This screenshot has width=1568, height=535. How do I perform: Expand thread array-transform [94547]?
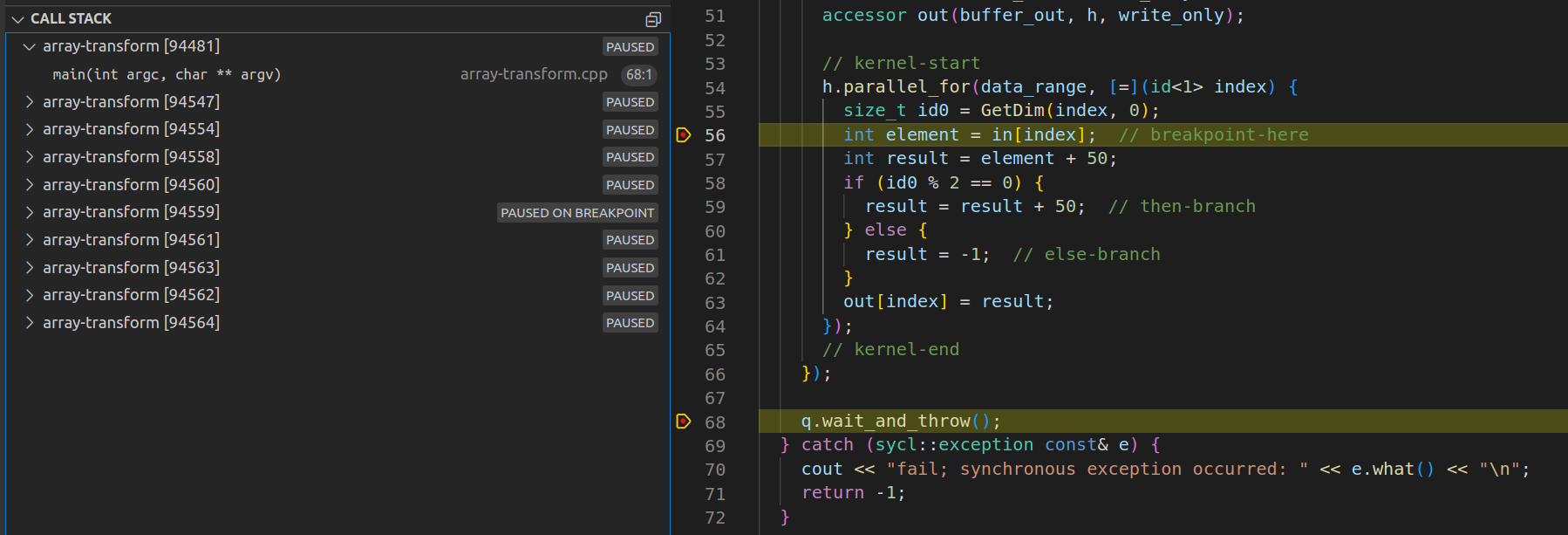pyautogui.click(x=30, y=102)
